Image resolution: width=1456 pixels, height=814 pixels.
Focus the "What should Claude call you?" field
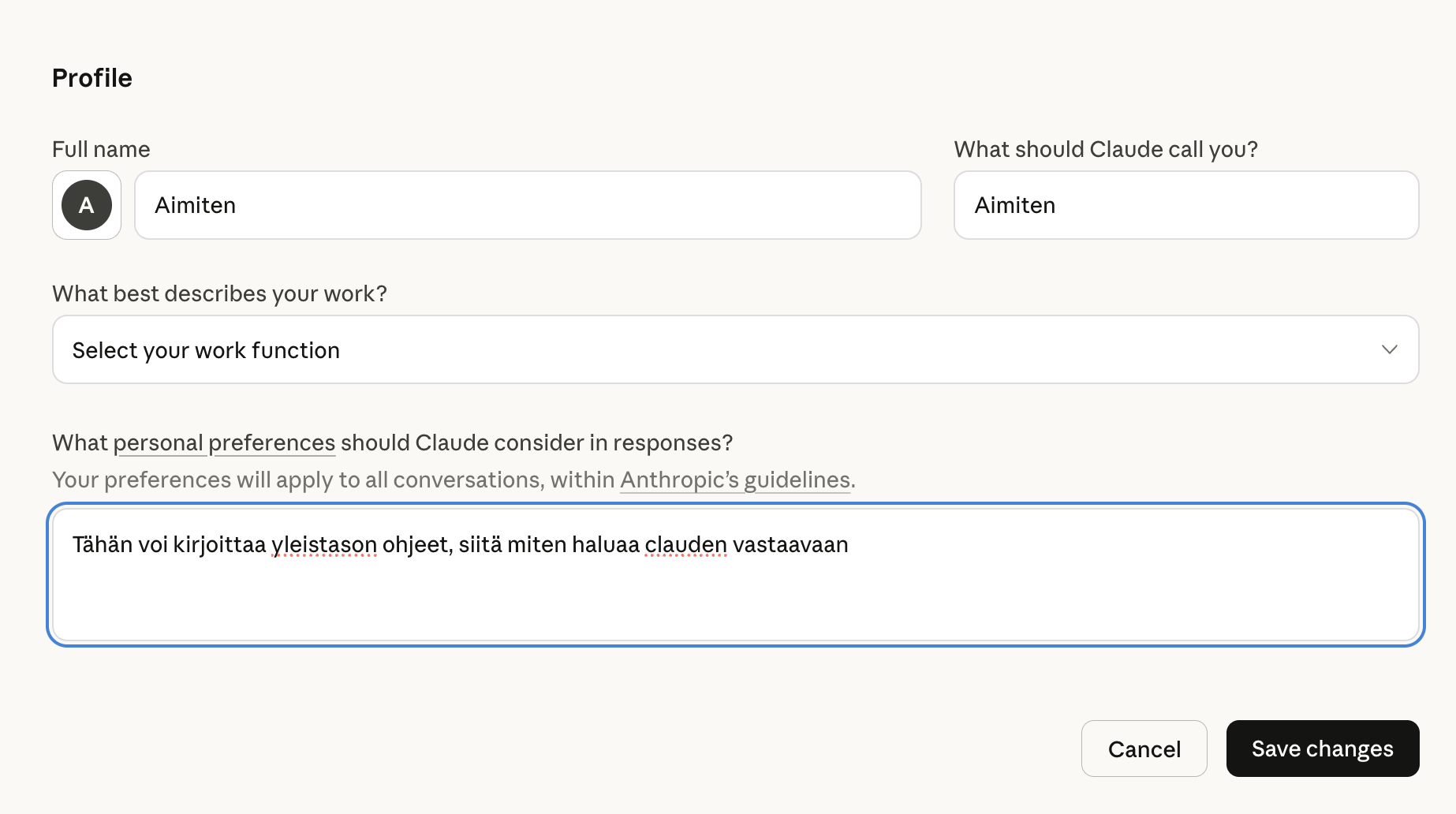pos(1185,205)
